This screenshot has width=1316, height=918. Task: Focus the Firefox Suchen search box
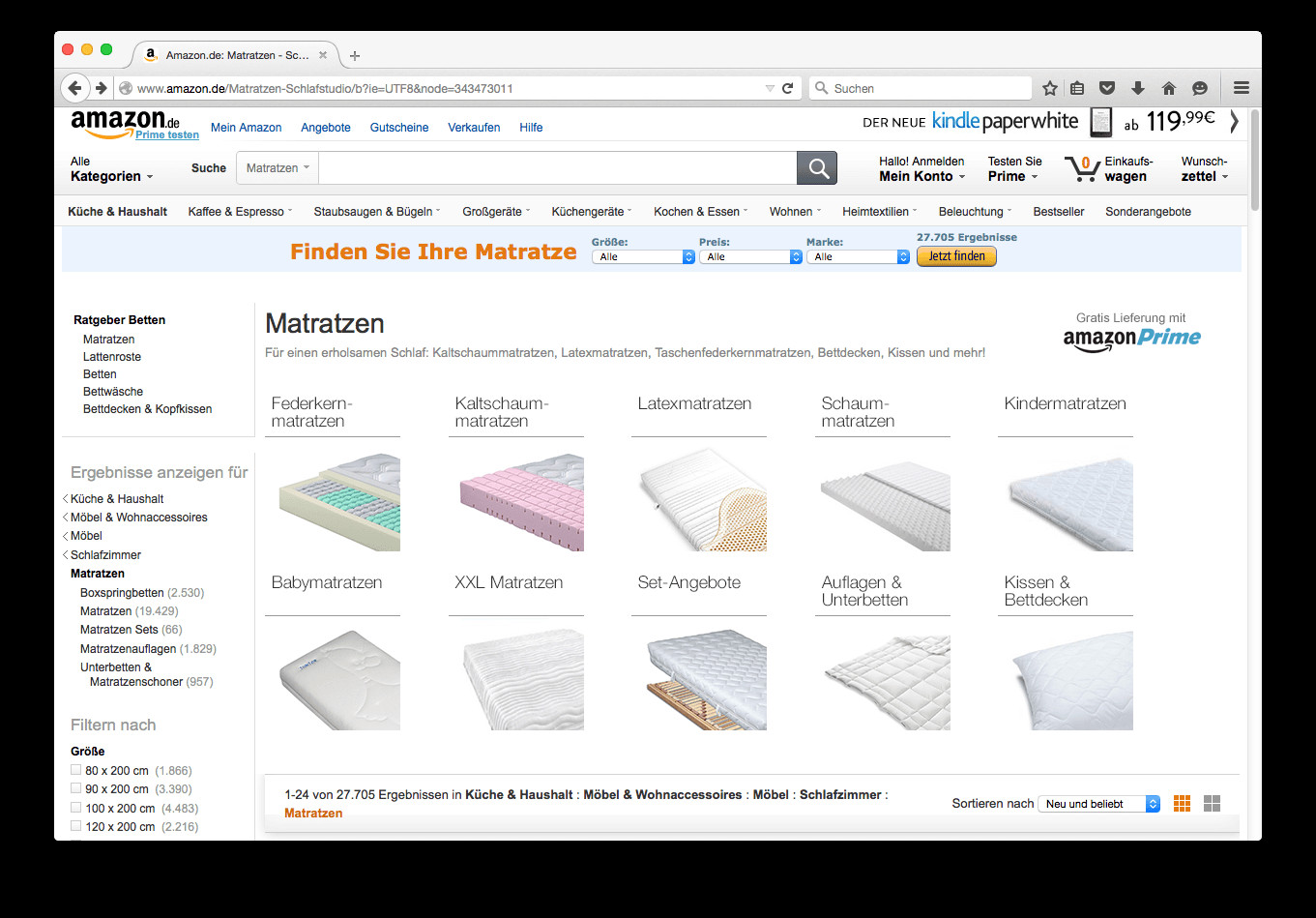point(920,88)
